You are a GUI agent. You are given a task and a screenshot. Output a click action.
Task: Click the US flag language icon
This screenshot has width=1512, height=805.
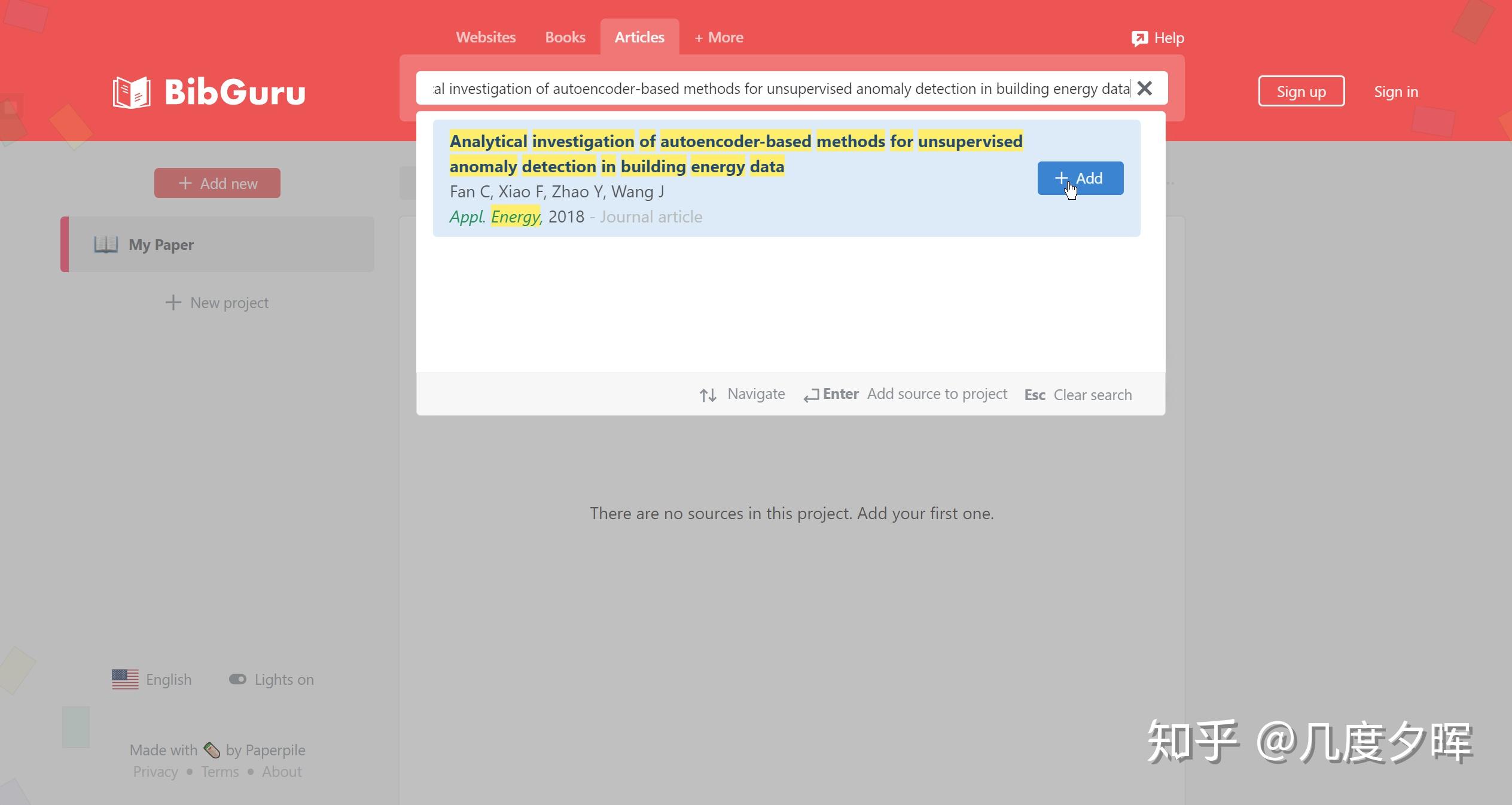[125, 679]
